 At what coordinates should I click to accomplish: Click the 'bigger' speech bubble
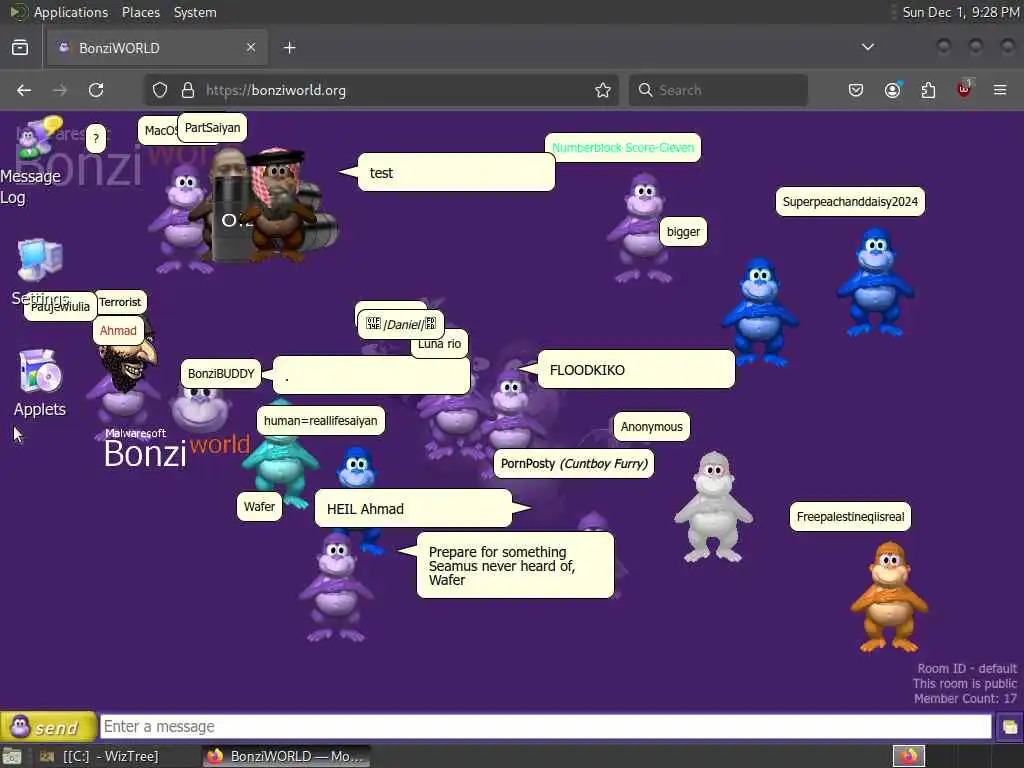[683, 232]
